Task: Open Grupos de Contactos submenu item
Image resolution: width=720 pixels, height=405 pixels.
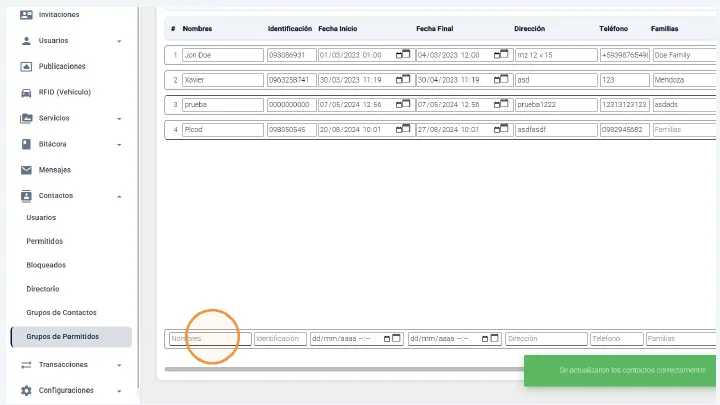Action: [62, 313]
